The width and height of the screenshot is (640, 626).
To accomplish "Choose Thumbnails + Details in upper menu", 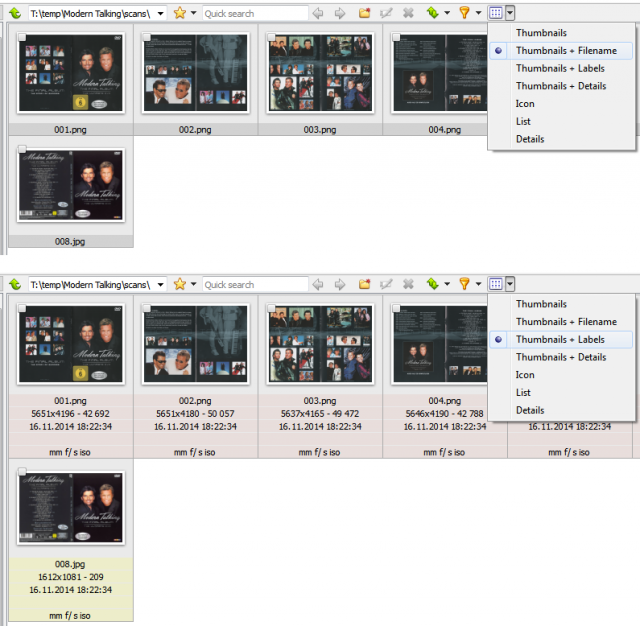I will pos(561,86).
